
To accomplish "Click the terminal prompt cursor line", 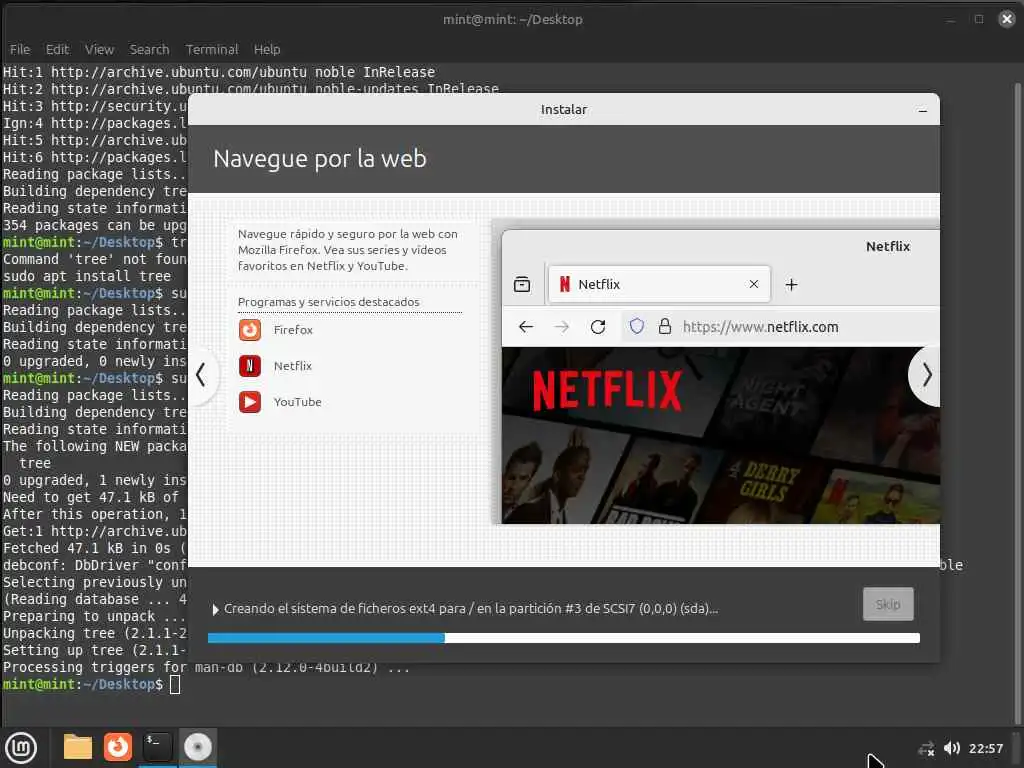I will click(91, 684).
